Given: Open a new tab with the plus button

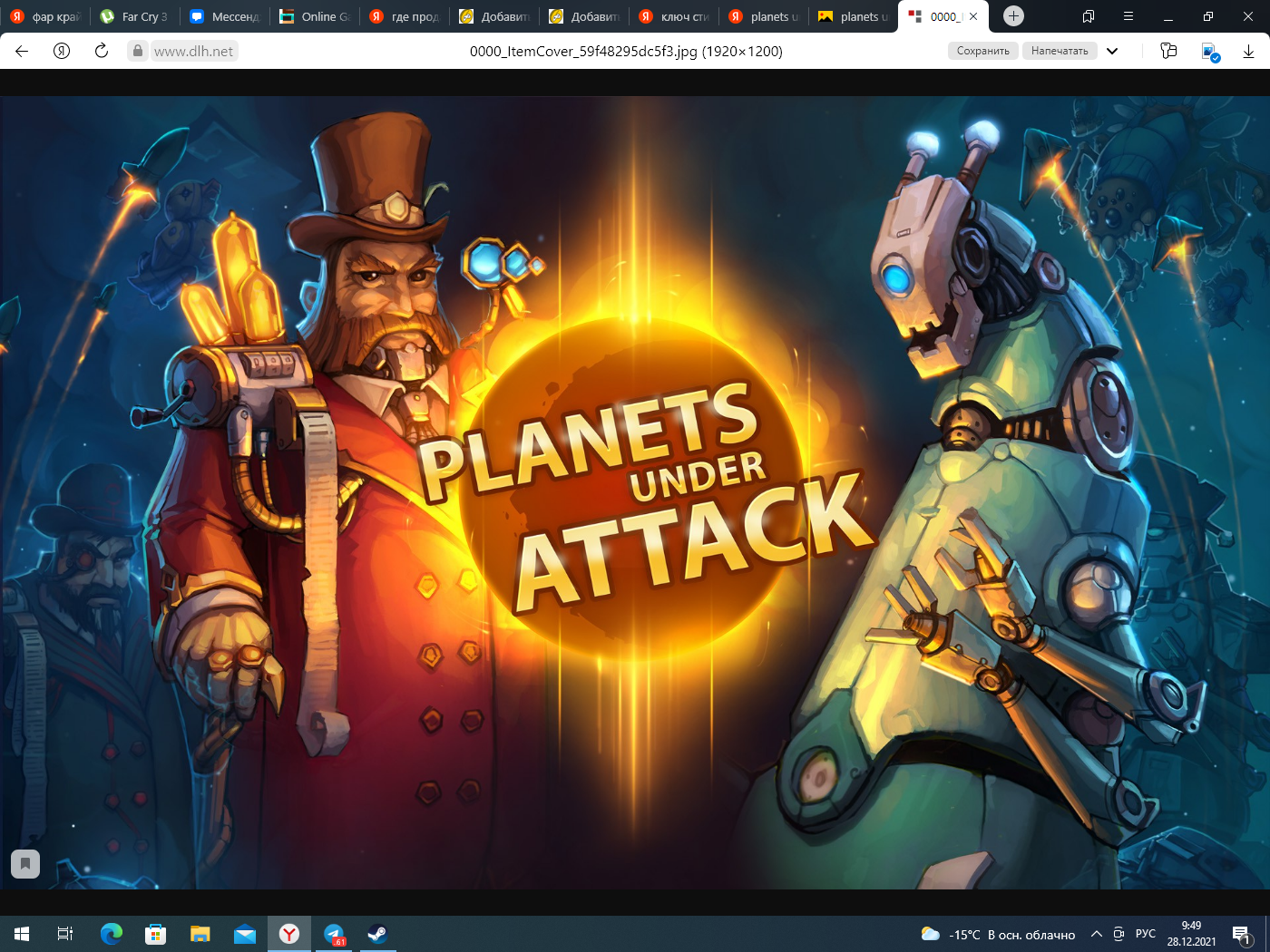Looking at the screenshot, I should click(1014, 15).
